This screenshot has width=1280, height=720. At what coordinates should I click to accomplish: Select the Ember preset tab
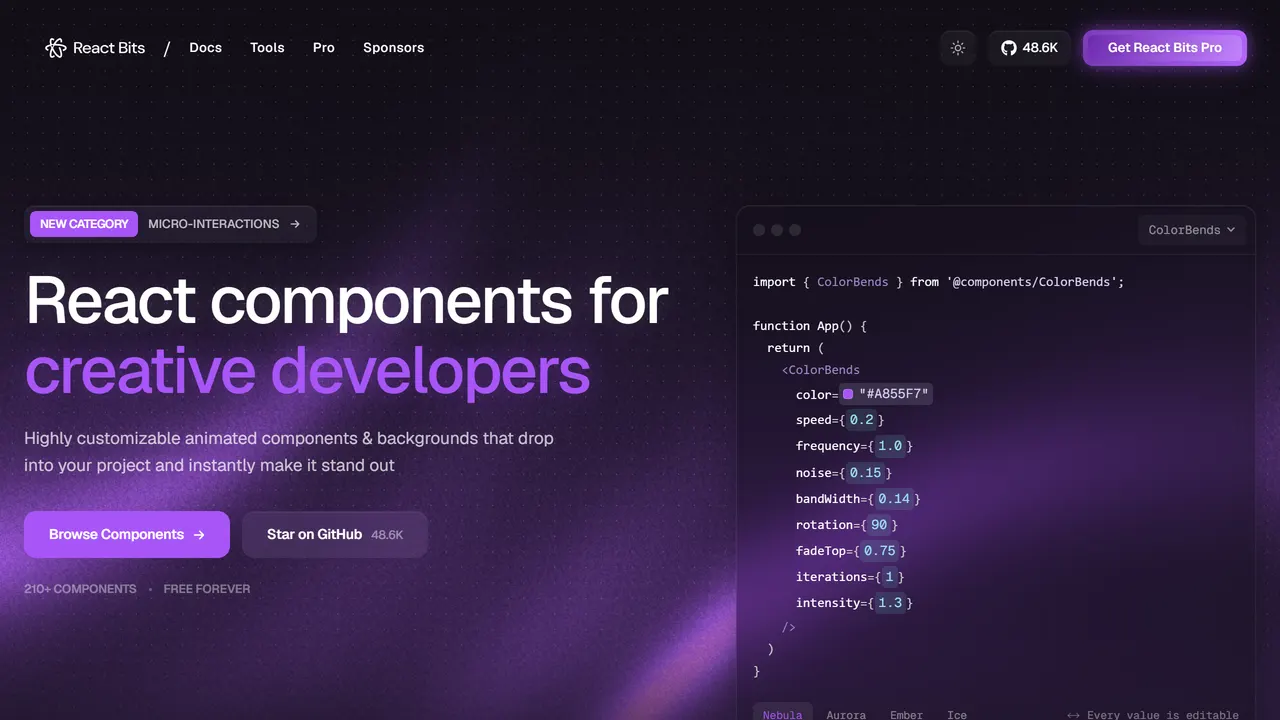[x=906, y=714]
